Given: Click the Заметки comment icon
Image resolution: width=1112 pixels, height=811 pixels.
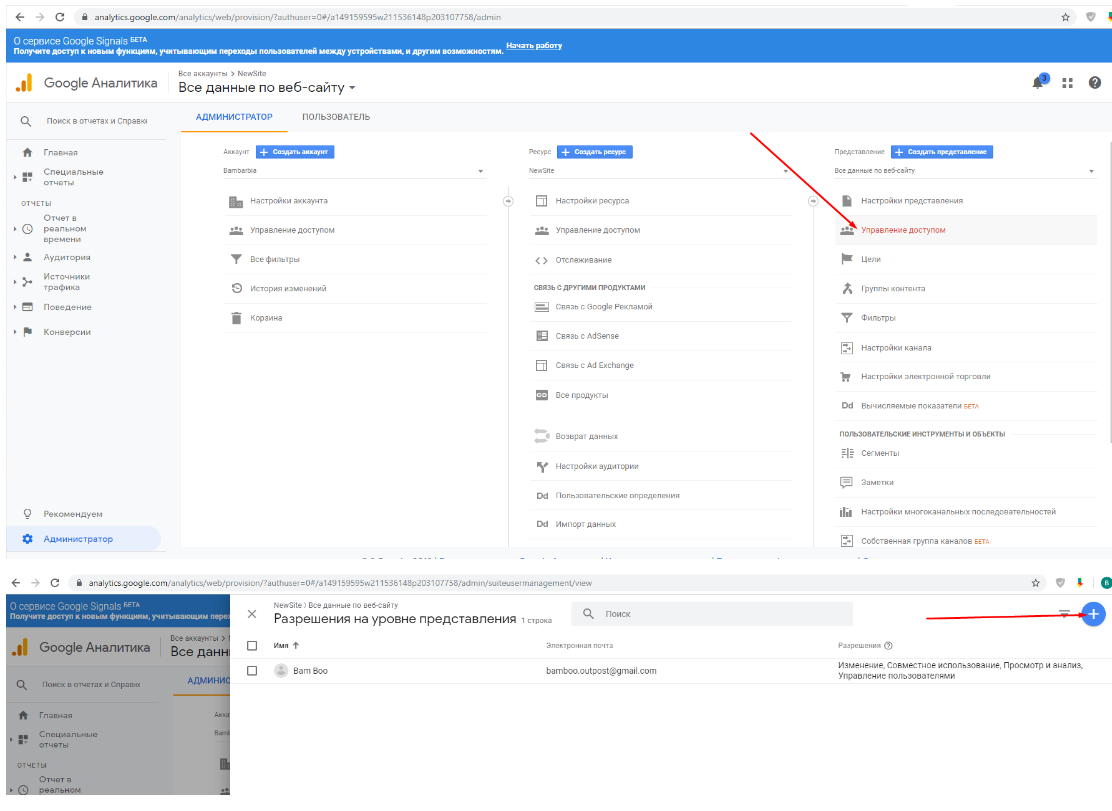Looking at the screenshot, I should click(846, 482).
